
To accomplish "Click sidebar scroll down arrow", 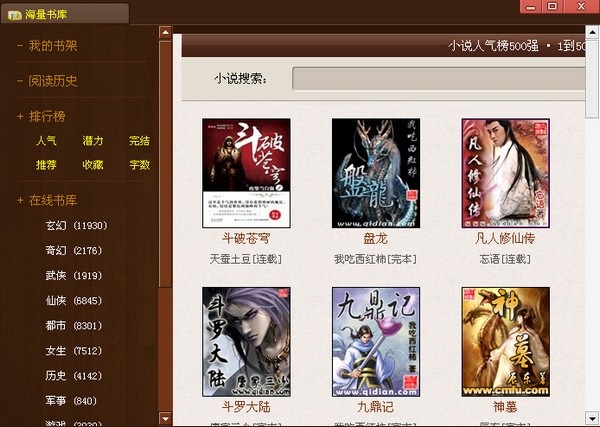I will pyautogui.click(x=165, y=418).
